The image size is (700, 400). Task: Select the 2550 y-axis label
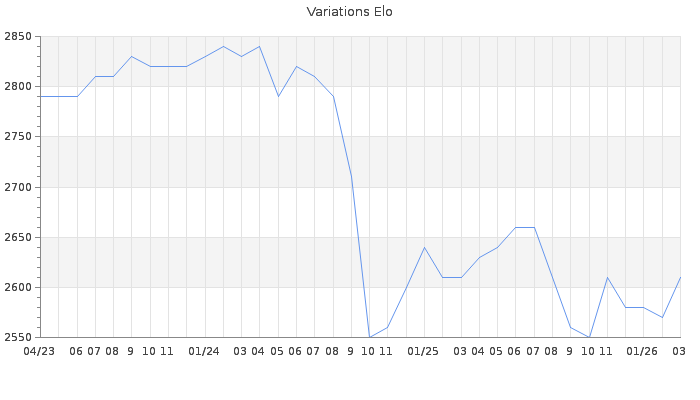click(x=17, y=337)
